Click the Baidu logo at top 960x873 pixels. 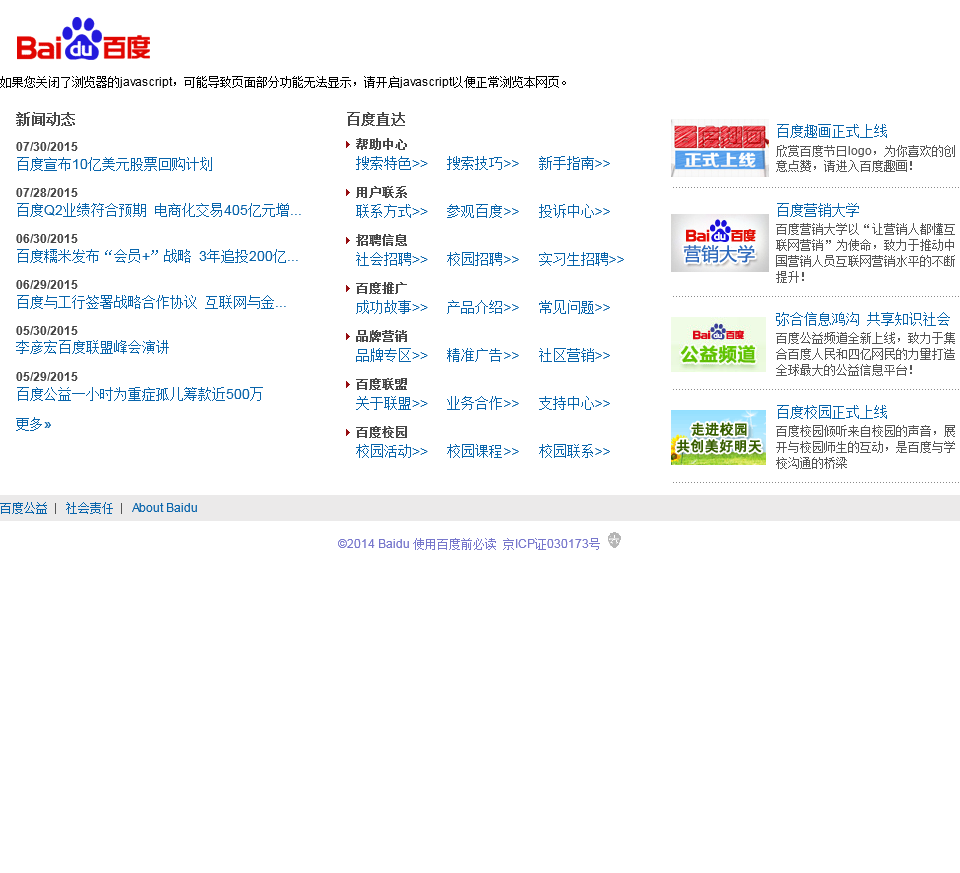click(83, 39)
